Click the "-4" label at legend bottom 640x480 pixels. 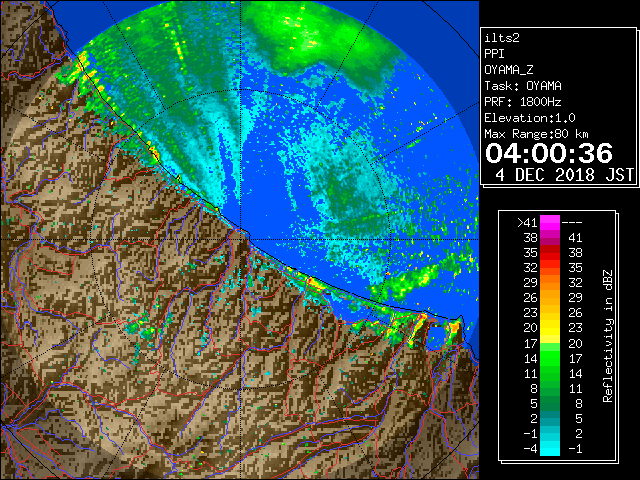pos(530,449)
